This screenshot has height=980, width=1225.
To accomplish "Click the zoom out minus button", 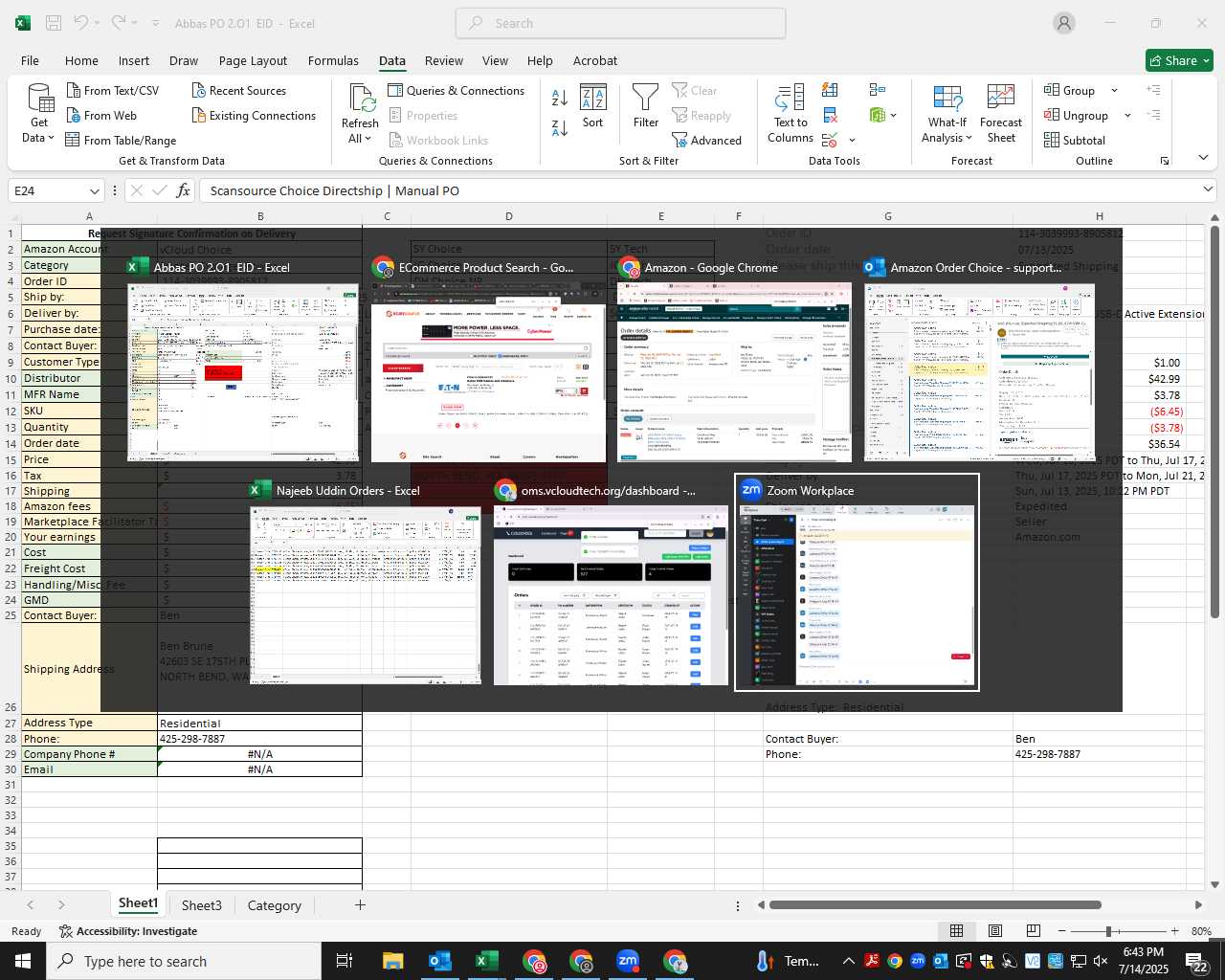I will pyautogui.click(x=1062, y=931).
